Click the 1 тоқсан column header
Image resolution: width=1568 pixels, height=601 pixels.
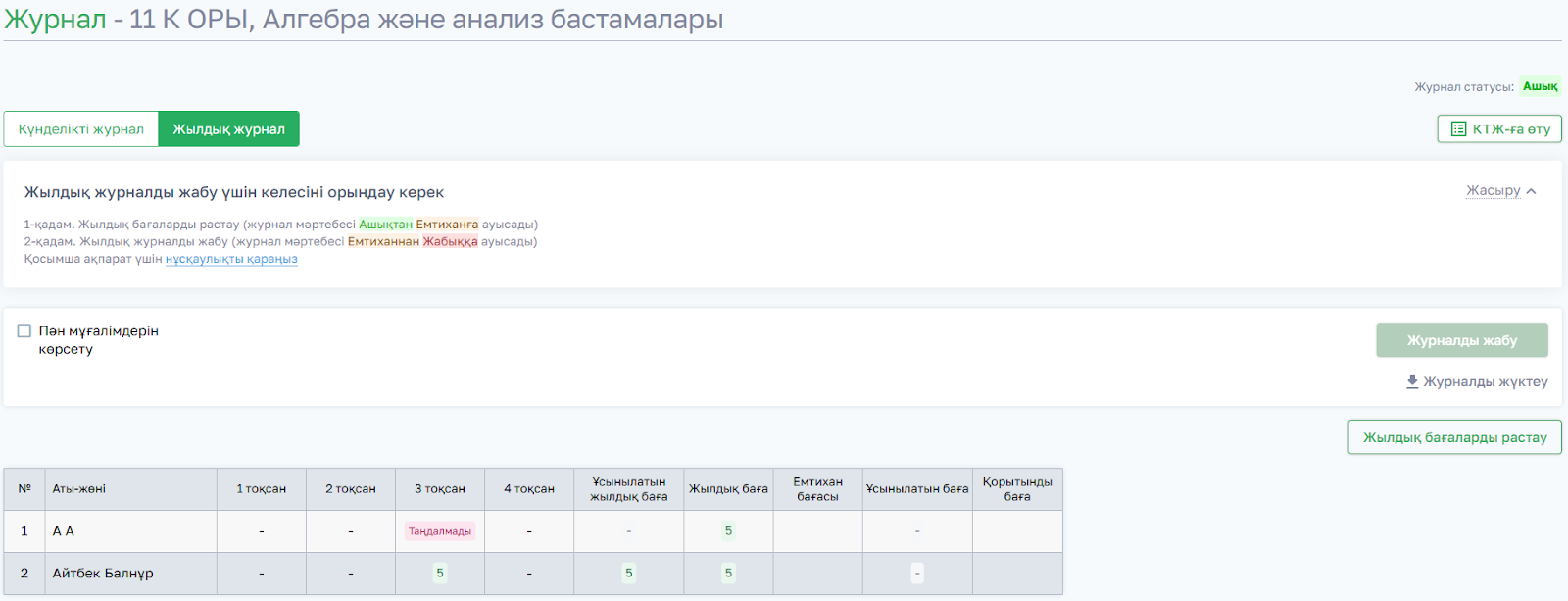coord(262,488)
